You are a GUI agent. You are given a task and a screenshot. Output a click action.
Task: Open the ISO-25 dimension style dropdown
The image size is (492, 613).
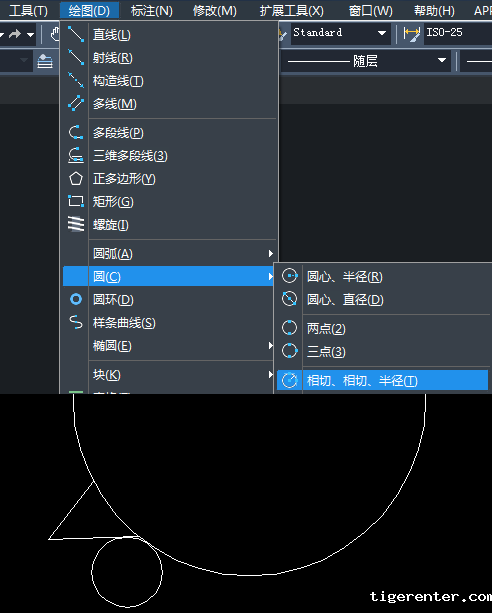458,33
